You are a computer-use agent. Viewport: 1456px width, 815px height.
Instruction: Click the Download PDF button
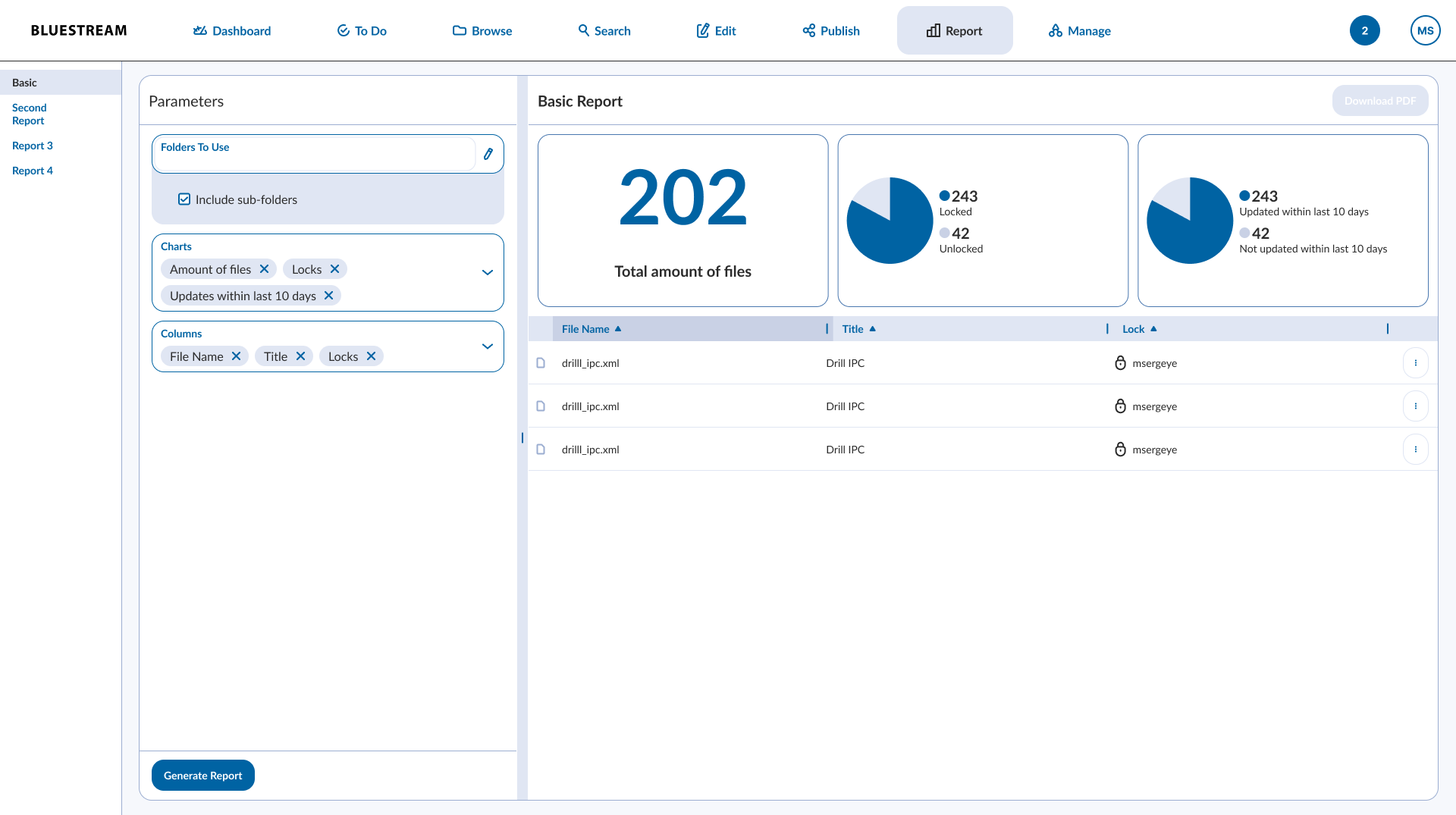coord(1380,101)
